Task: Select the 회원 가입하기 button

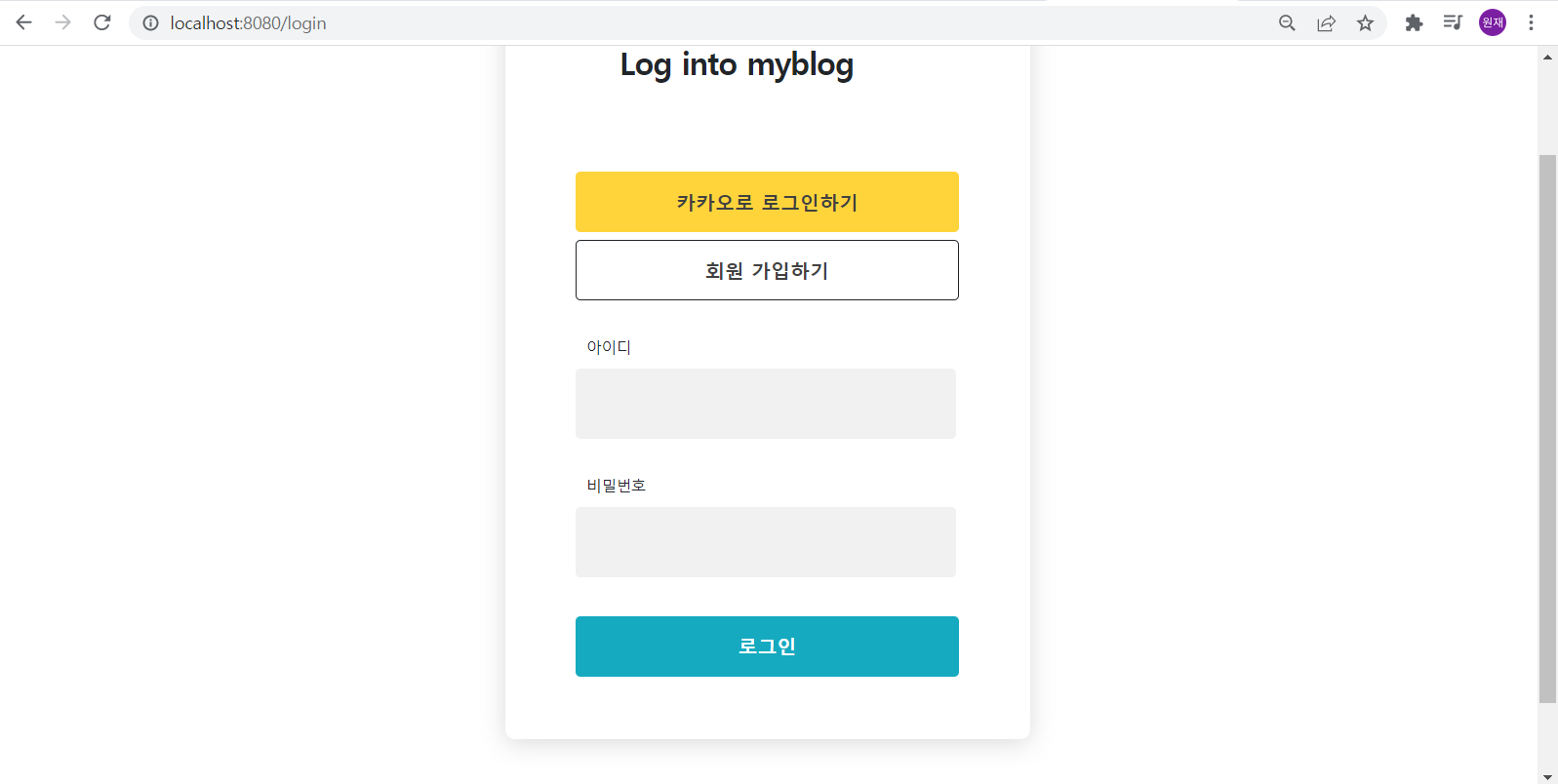Action: tap(767, 270)
